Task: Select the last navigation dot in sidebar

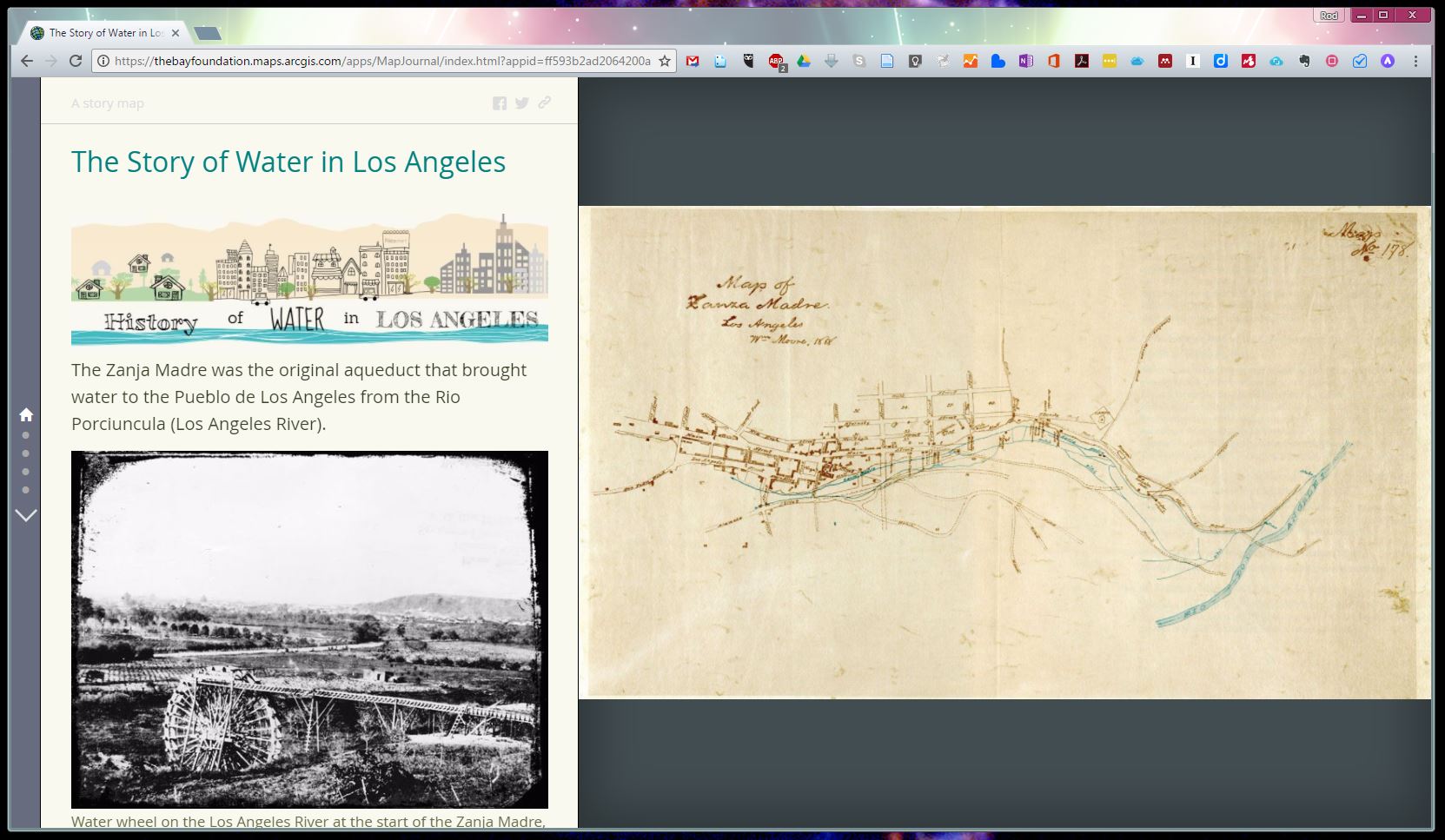Action: (x=26, y=490)
